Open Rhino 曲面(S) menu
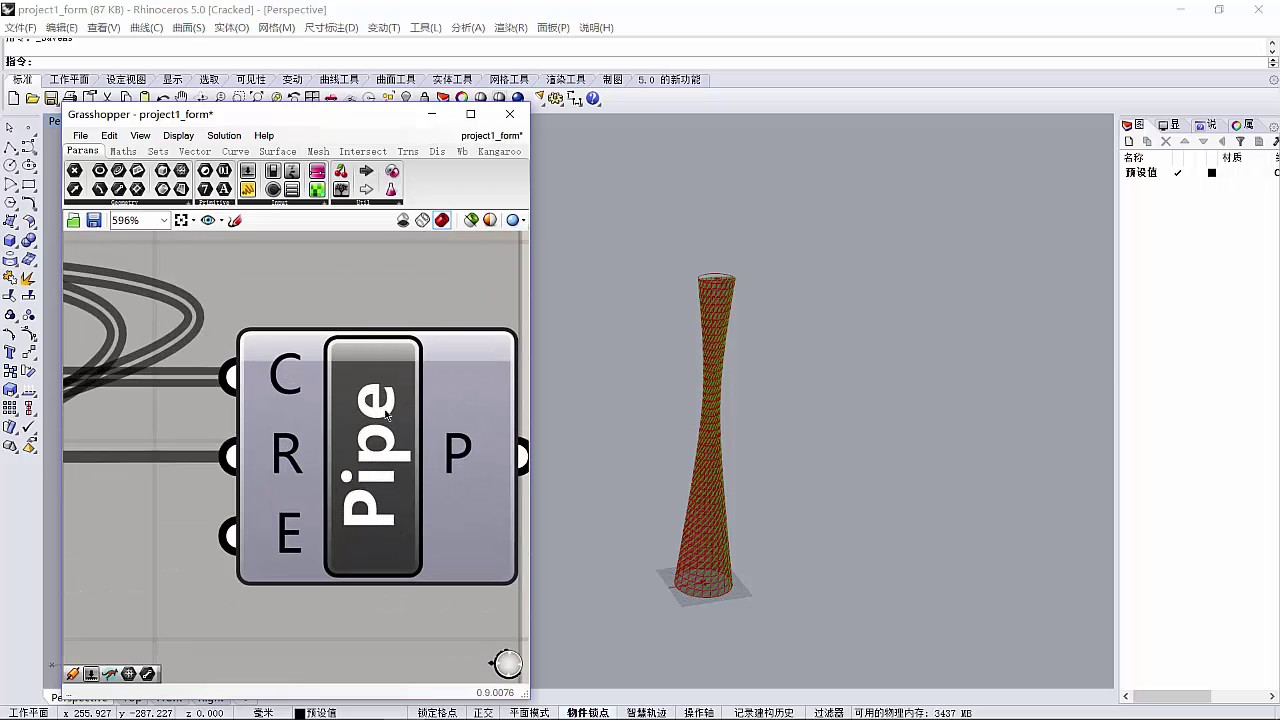This screenshot has width=1280, height=720. pos(189,27)
